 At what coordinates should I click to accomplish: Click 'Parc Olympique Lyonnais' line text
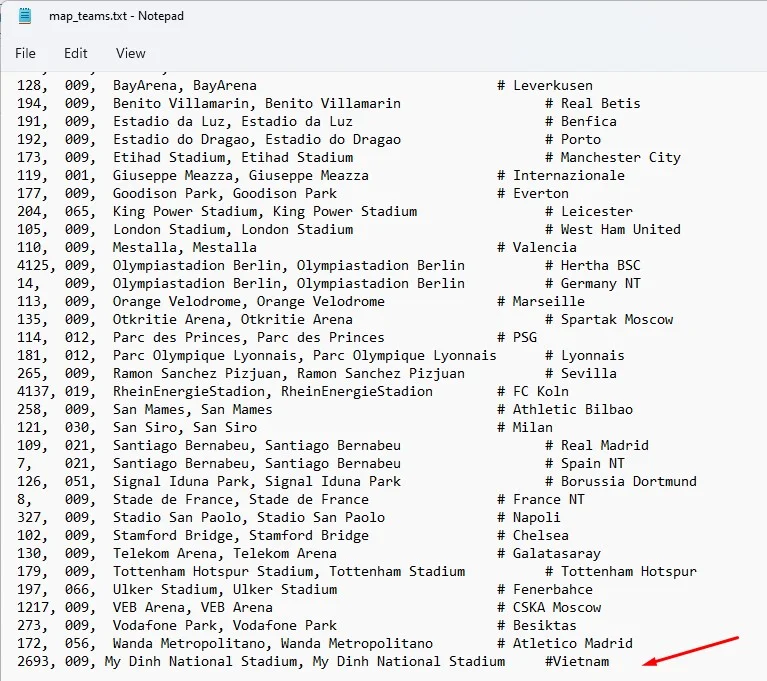(x=305, y=356)
